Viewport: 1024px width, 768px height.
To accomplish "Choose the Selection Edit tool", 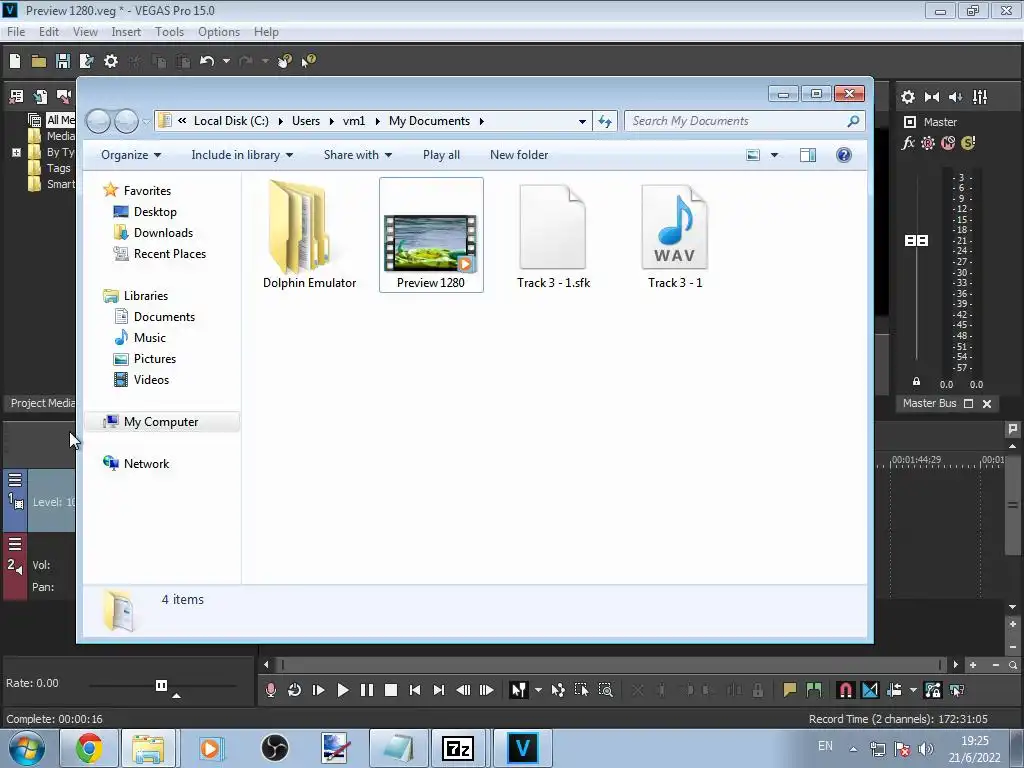I will click(x=581, y=690).
